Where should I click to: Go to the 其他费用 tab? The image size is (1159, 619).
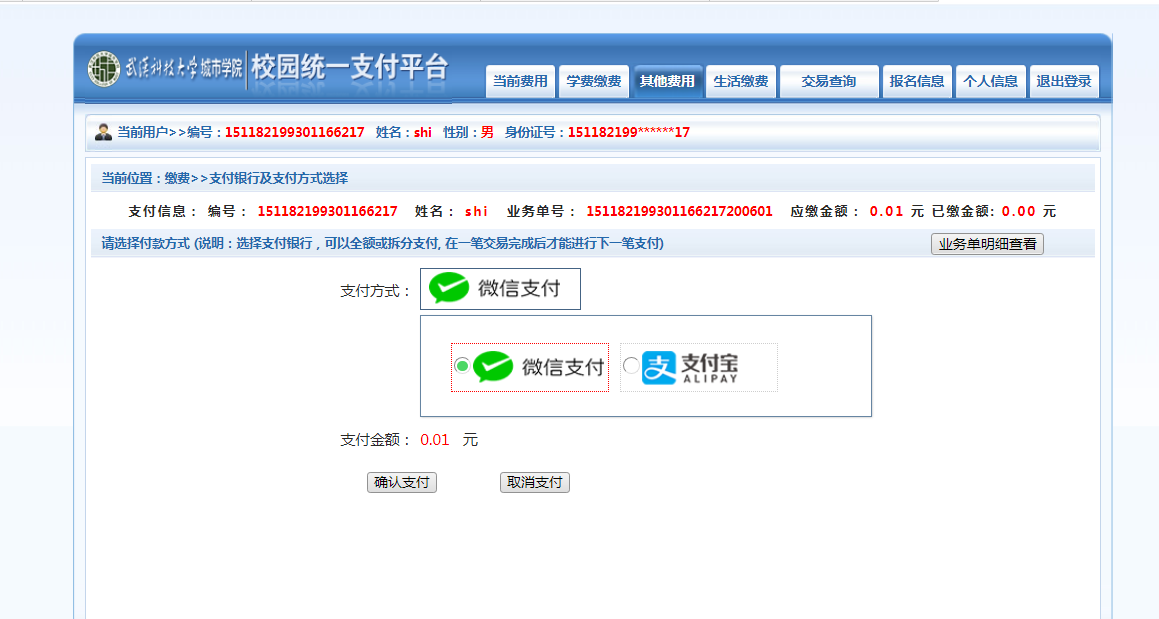[667, 82]
